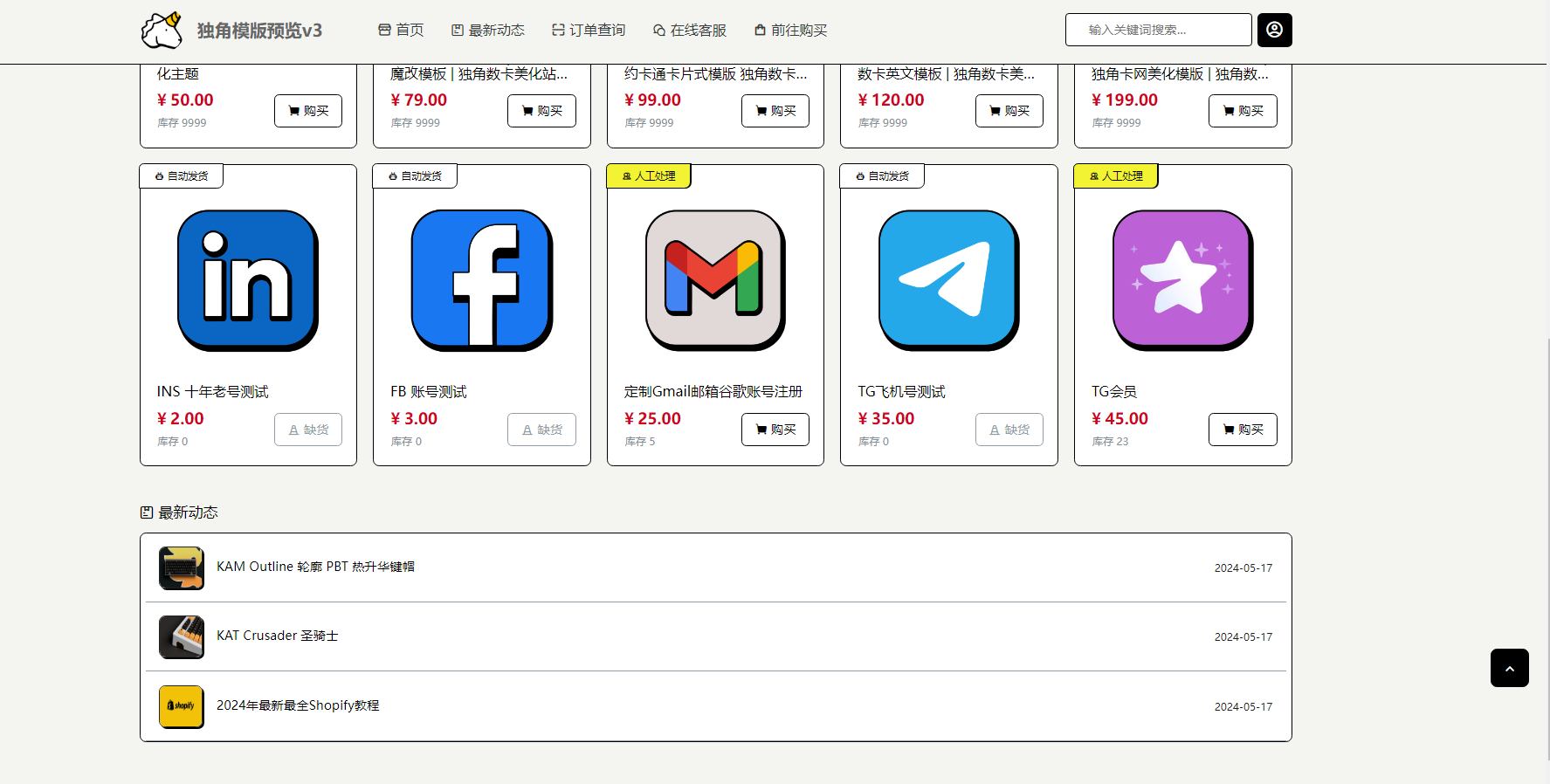Open the TG会员 product title
1550x784 pixels.
point(1114,392)
